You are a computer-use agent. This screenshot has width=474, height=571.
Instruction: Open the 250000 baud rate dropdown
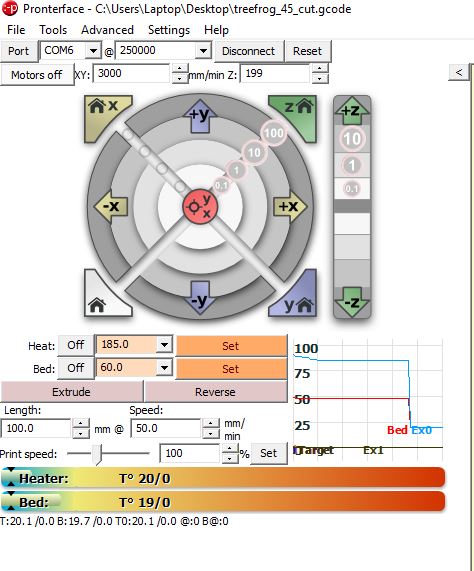(204, 51)
